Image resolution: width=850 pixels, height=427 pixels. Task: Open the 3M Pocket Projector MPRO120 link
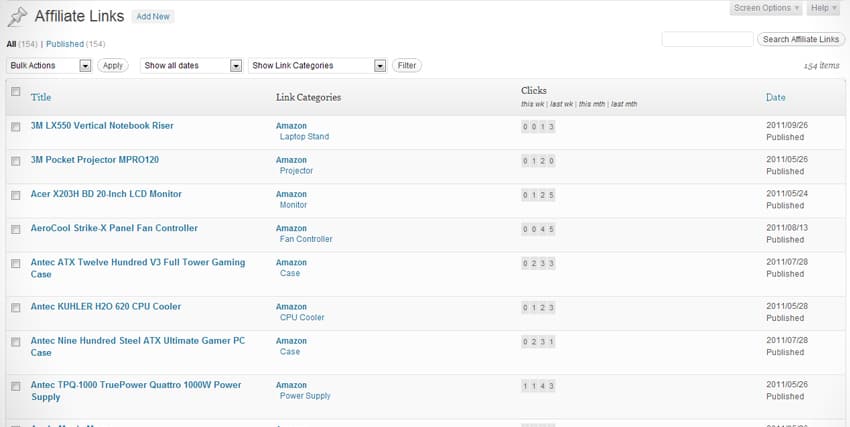coord(95,160)
